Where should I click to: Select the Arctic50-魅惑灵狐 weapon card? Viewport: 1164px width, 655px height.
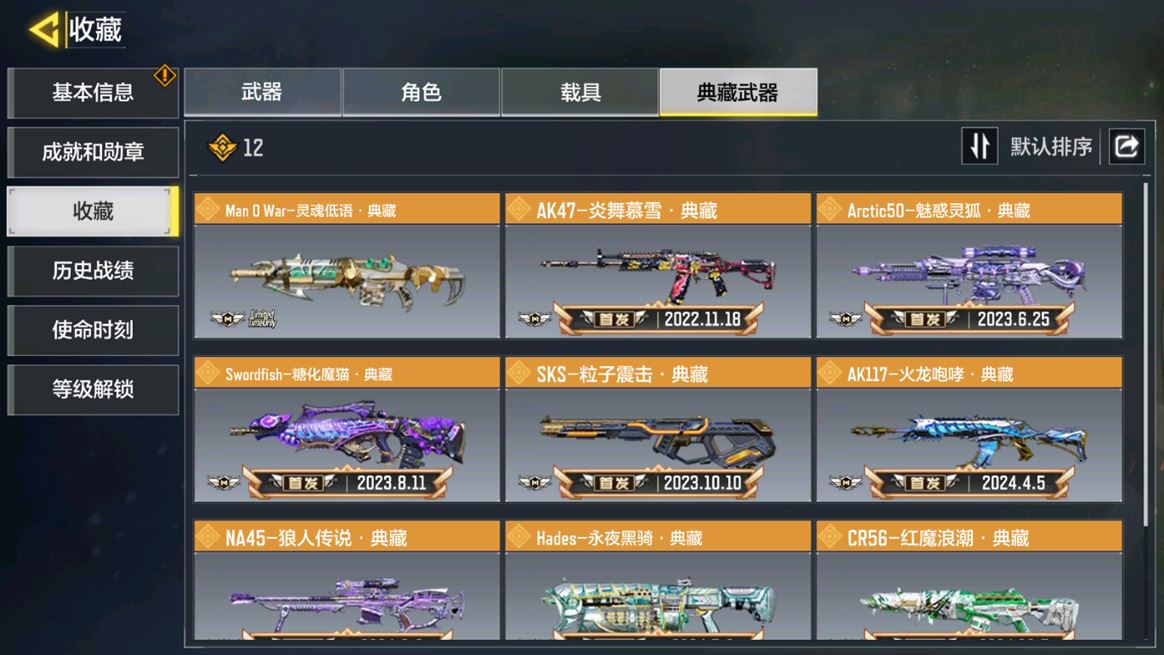(970, 266)
